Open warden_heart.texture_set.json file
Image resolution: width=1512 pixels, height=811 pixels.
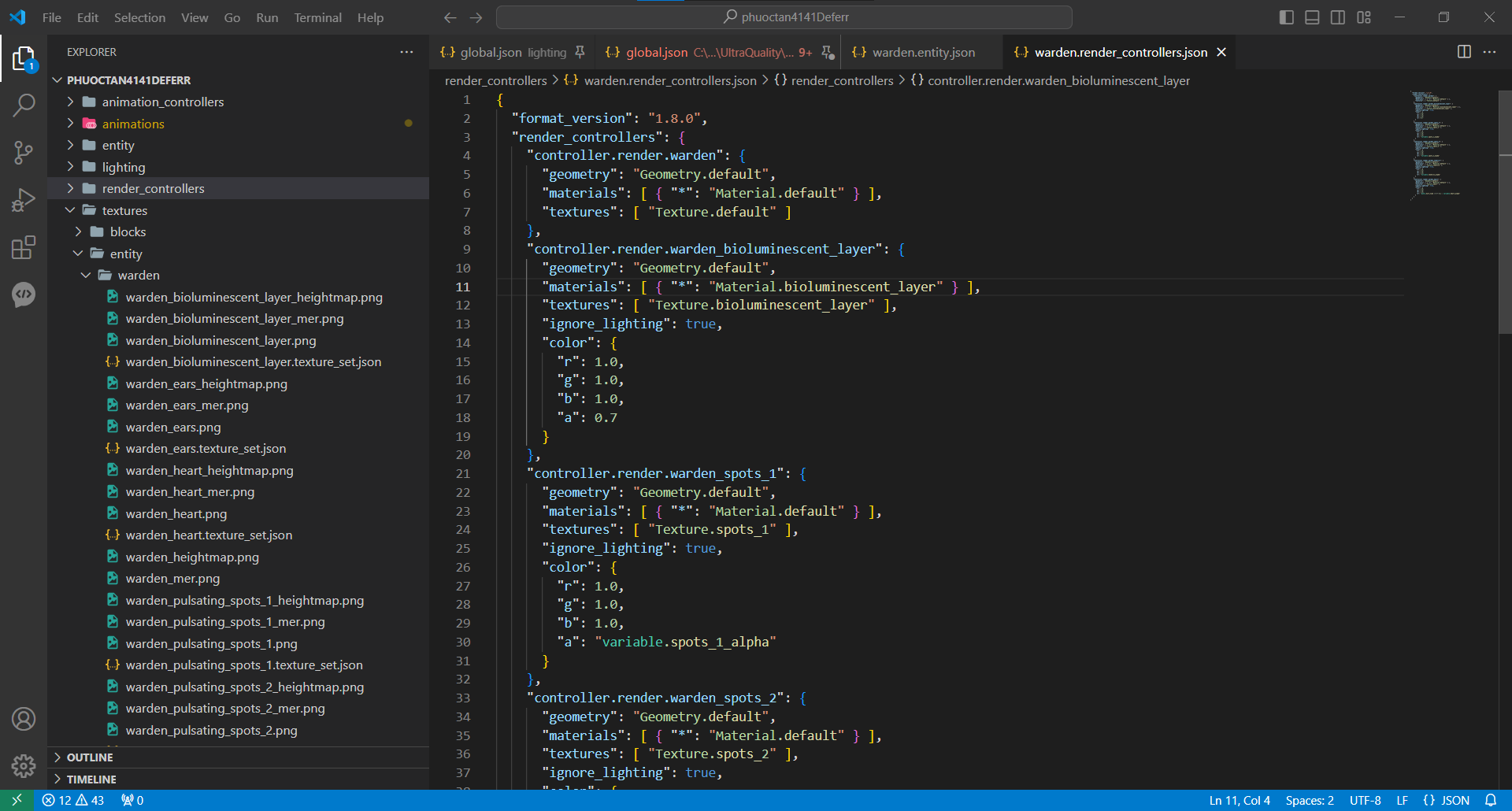[209, 535]
